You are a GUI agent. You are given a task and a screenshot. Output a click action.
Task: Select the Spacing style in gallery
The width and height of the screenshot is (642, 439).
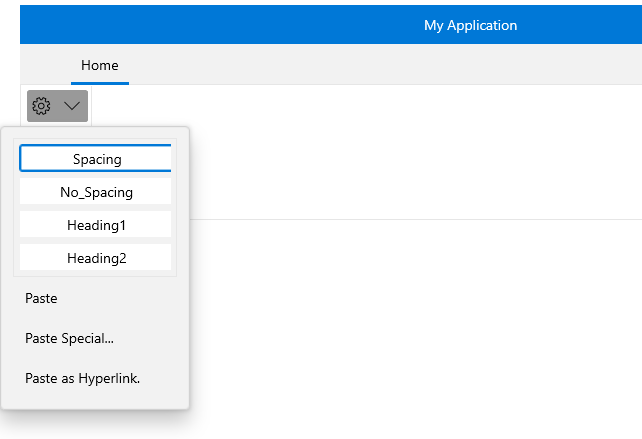(x=96, y=159)
